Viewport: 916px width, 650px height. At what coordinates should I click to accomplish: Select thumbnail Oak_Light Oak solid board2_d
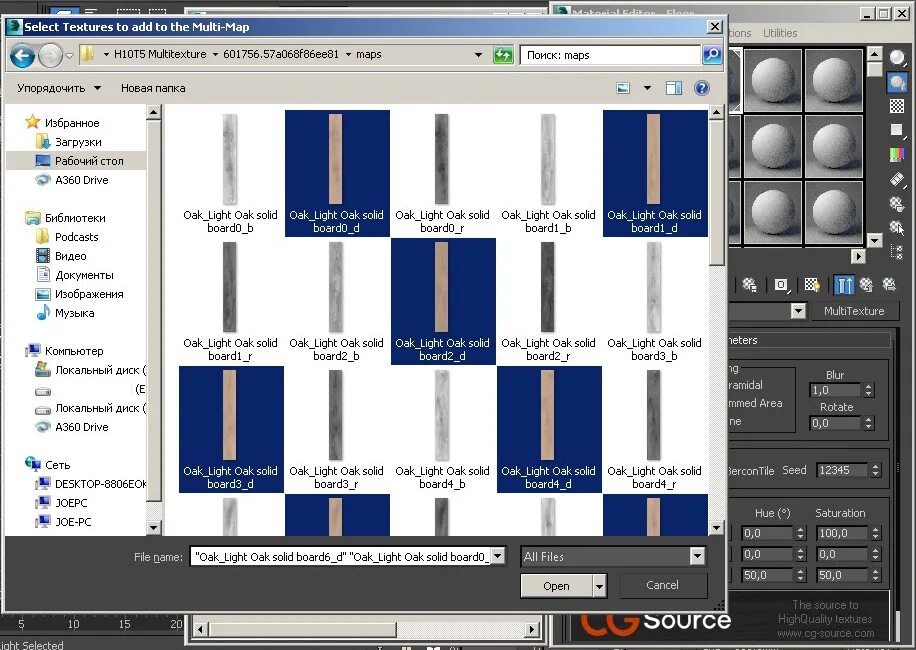tap(443, 301)
